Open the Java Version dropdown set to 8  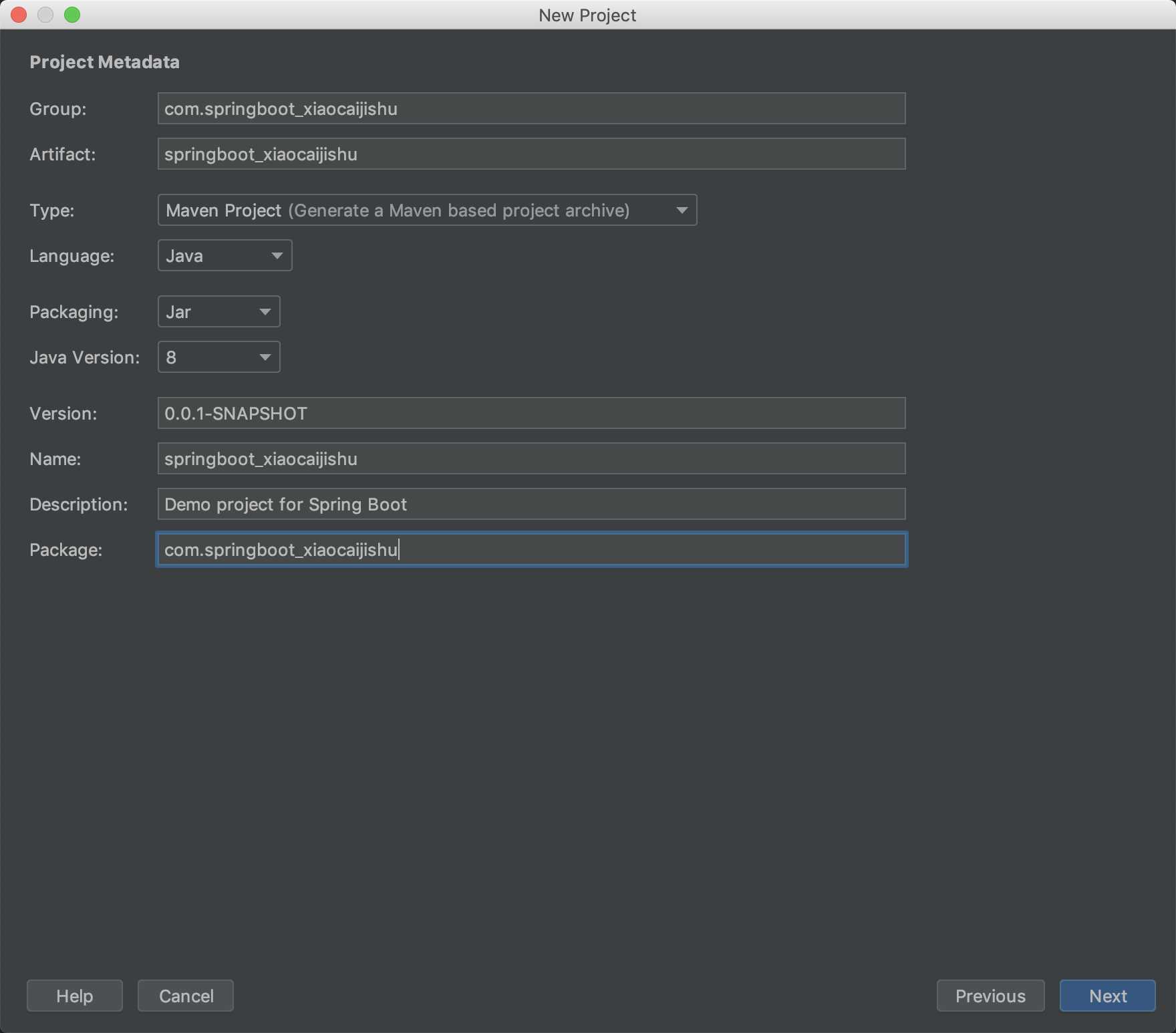coord(218,357)
